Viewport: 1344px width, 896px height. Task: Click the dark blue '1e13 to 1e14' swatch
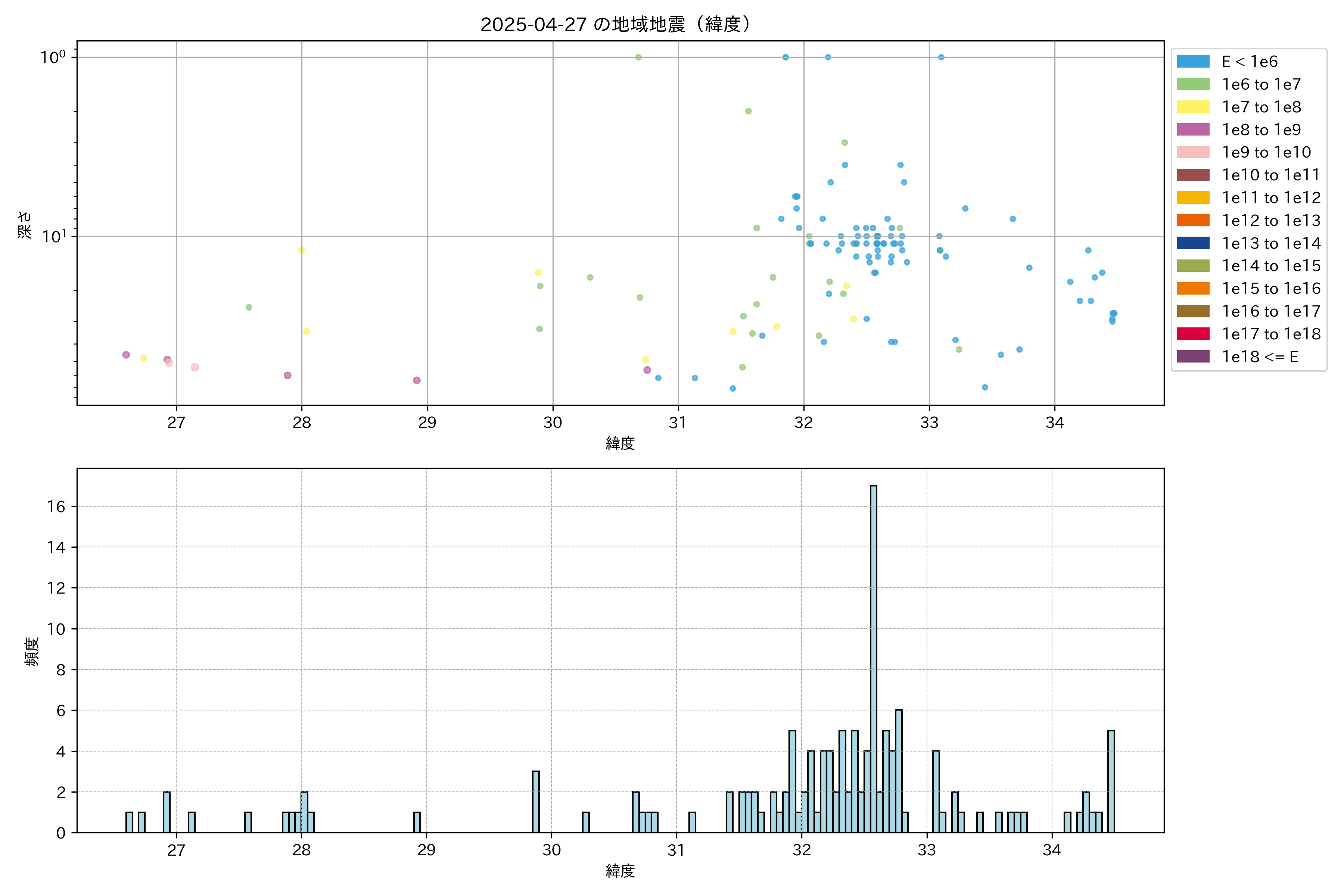point(1193,243)
